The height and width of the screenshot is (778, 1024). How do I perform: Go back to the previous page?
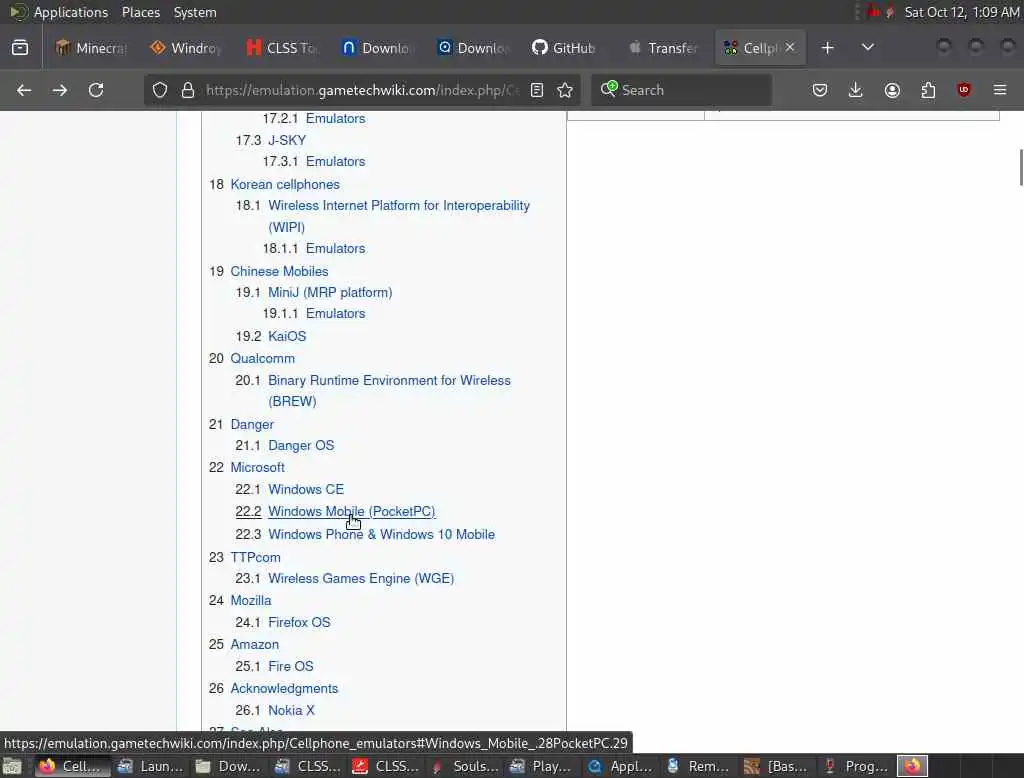24,90
